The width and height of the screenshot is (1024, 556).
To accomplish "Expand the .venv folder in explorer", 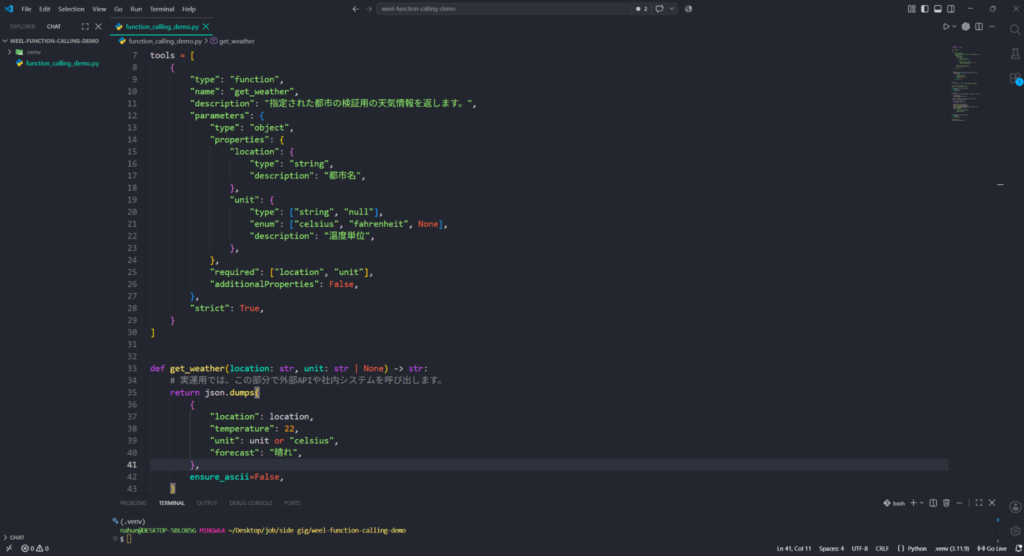I will click(x=9, y=52).
